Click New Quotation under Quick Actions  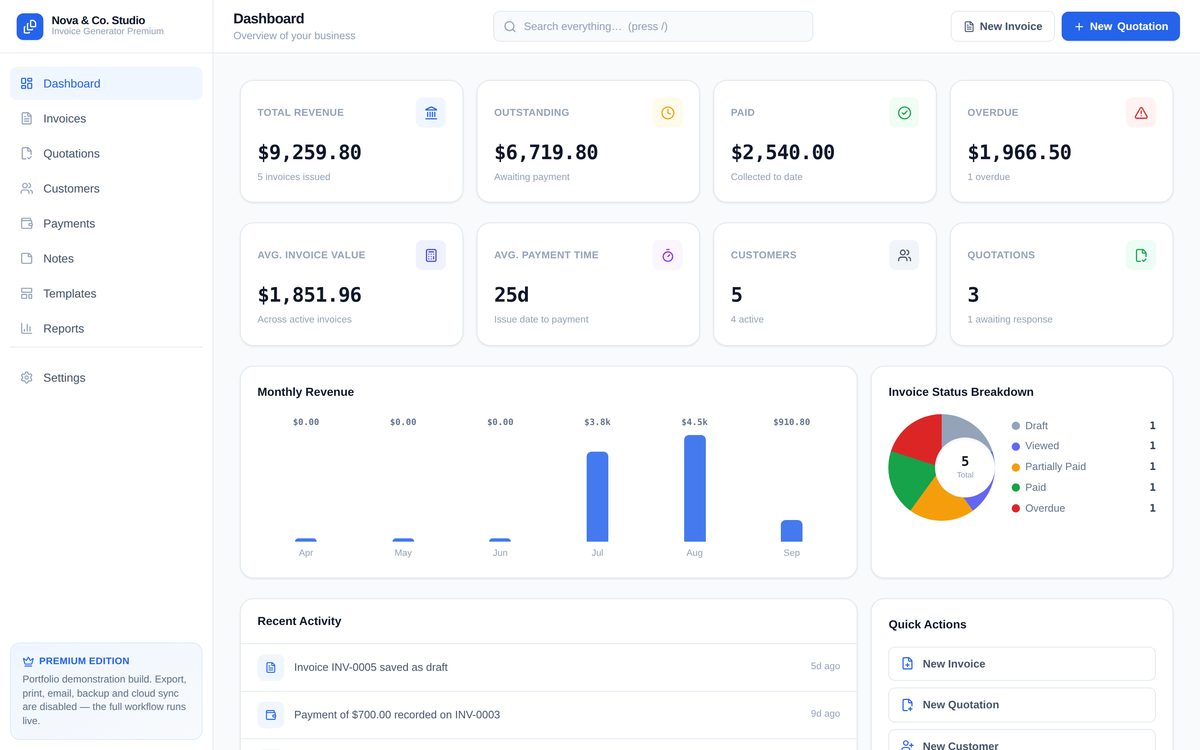pos(1022,705)
